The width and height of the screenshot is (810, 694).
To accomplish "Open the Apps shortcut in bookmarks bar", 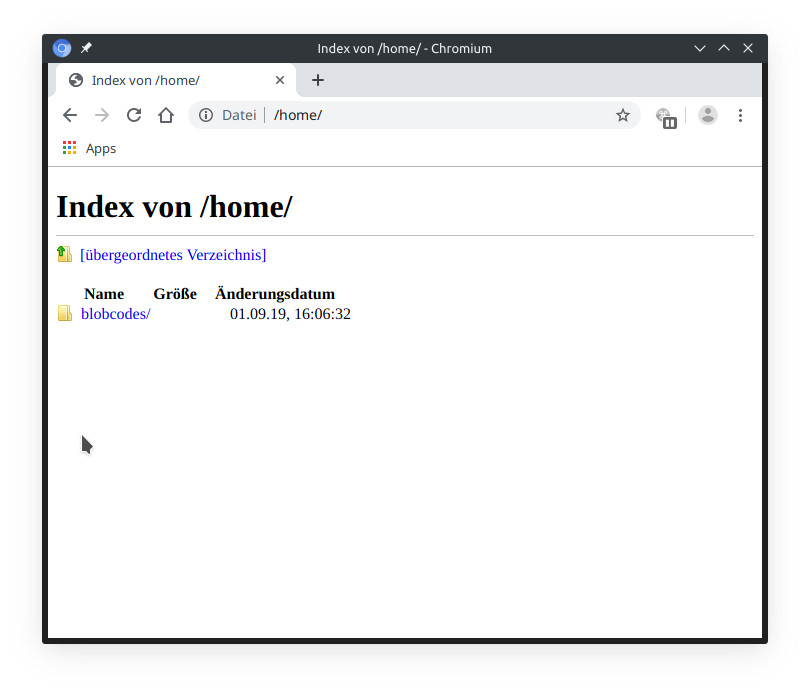I will pos(89,148).
